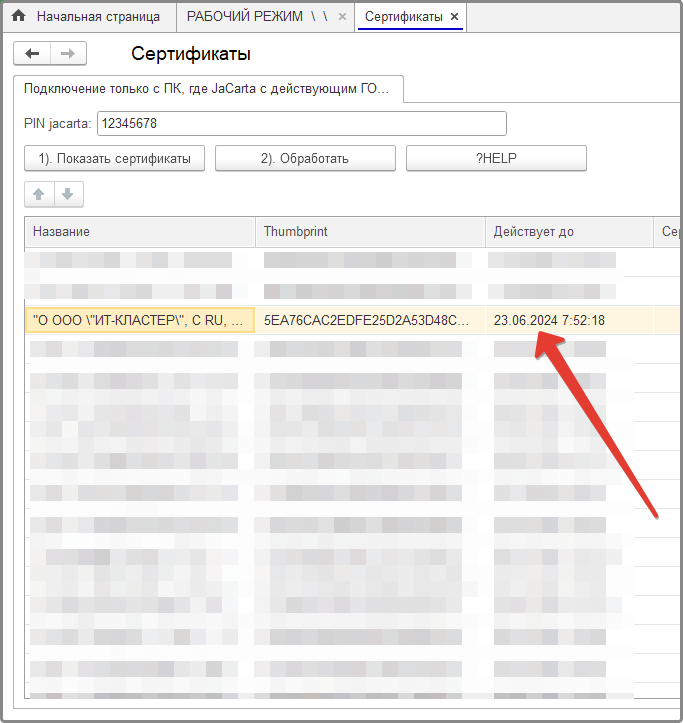Sort by the Действует до column header

click(569, 231)
